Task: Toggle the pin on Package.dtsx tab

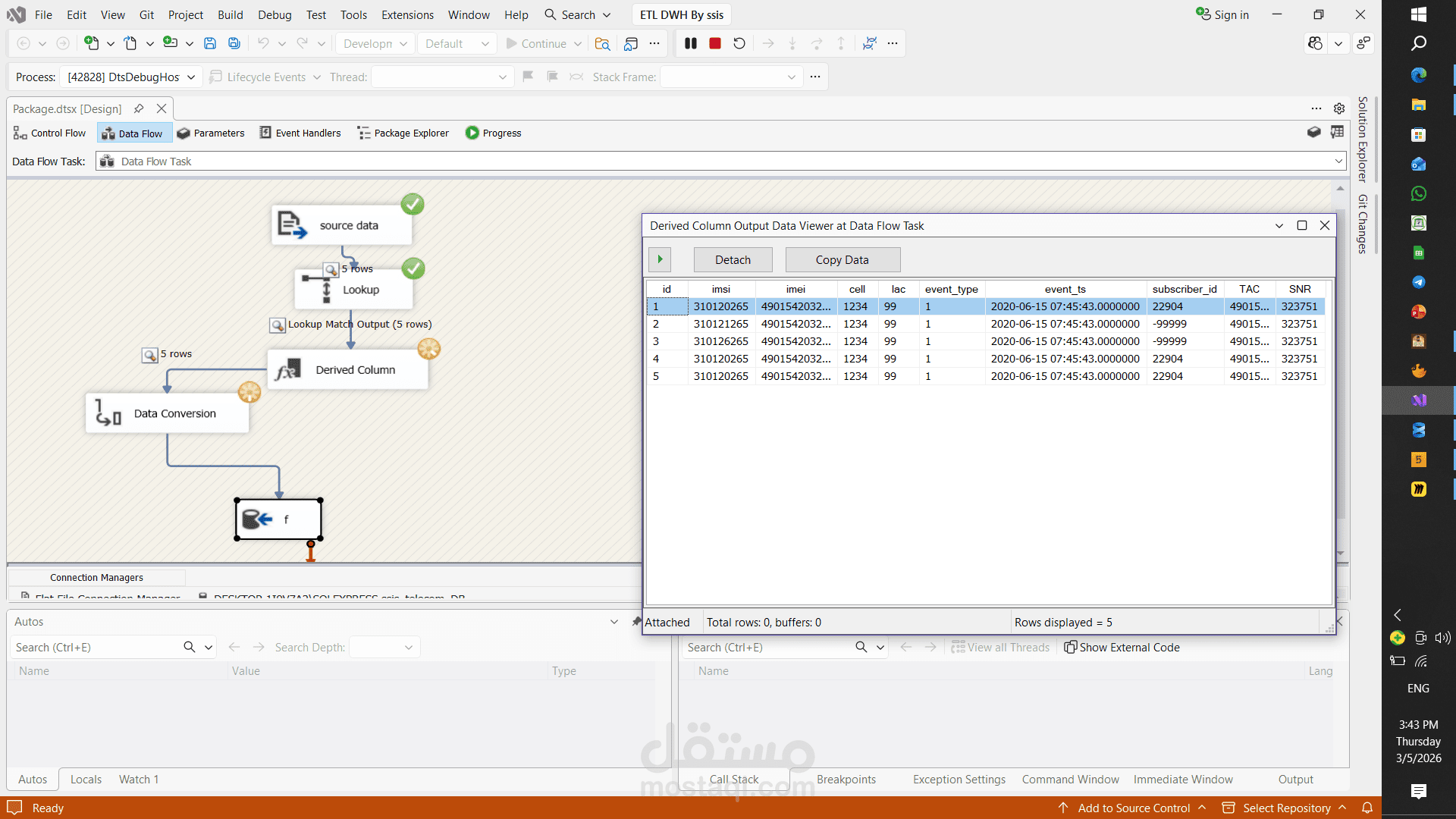Action: 139,108
